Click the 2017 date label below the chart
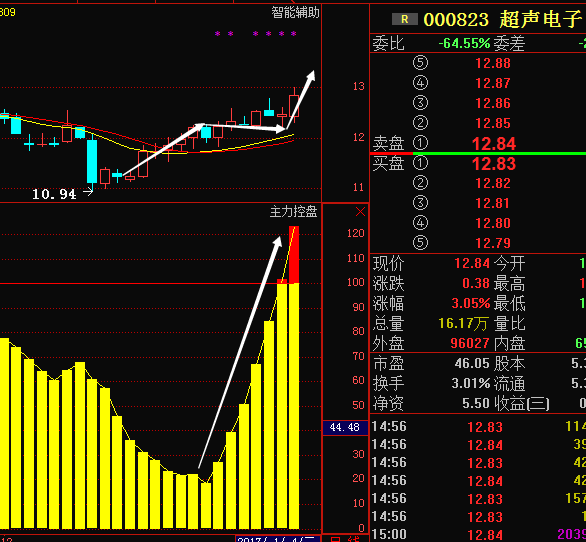 click(277, 539)
